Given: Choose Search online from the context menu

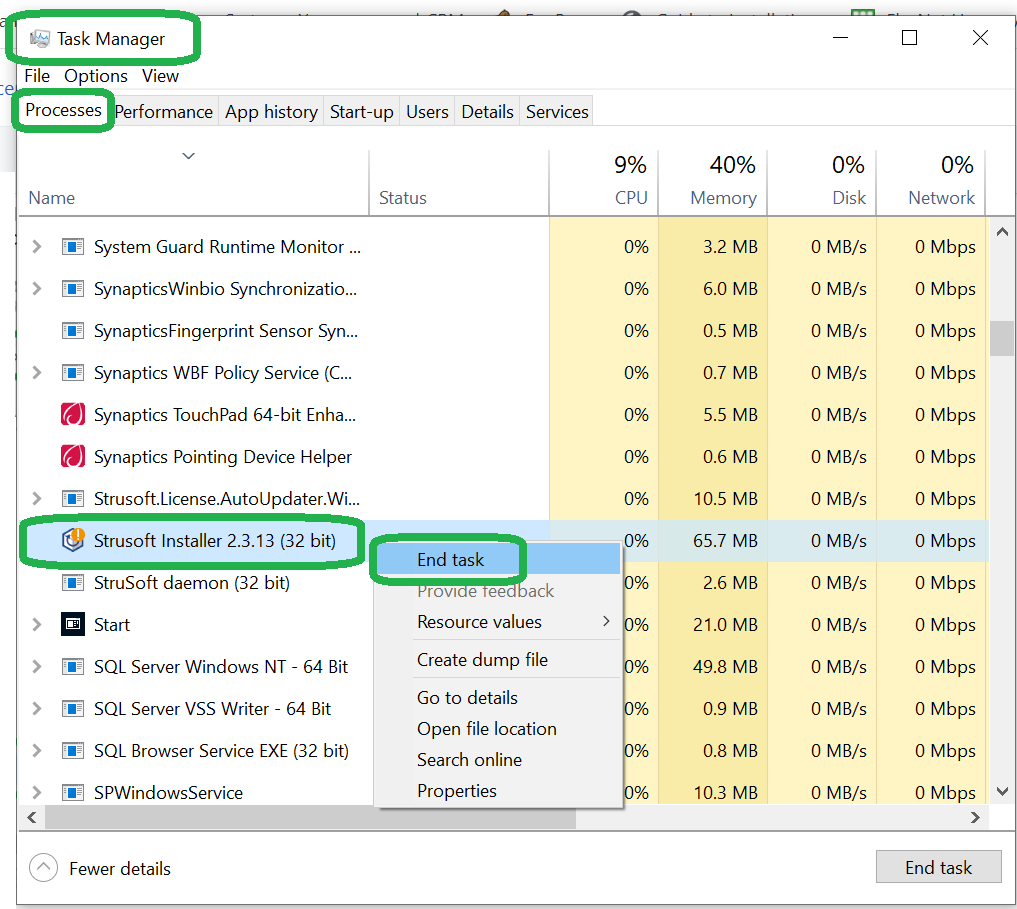Looking at the screenshot, I should tap(497, 760).
